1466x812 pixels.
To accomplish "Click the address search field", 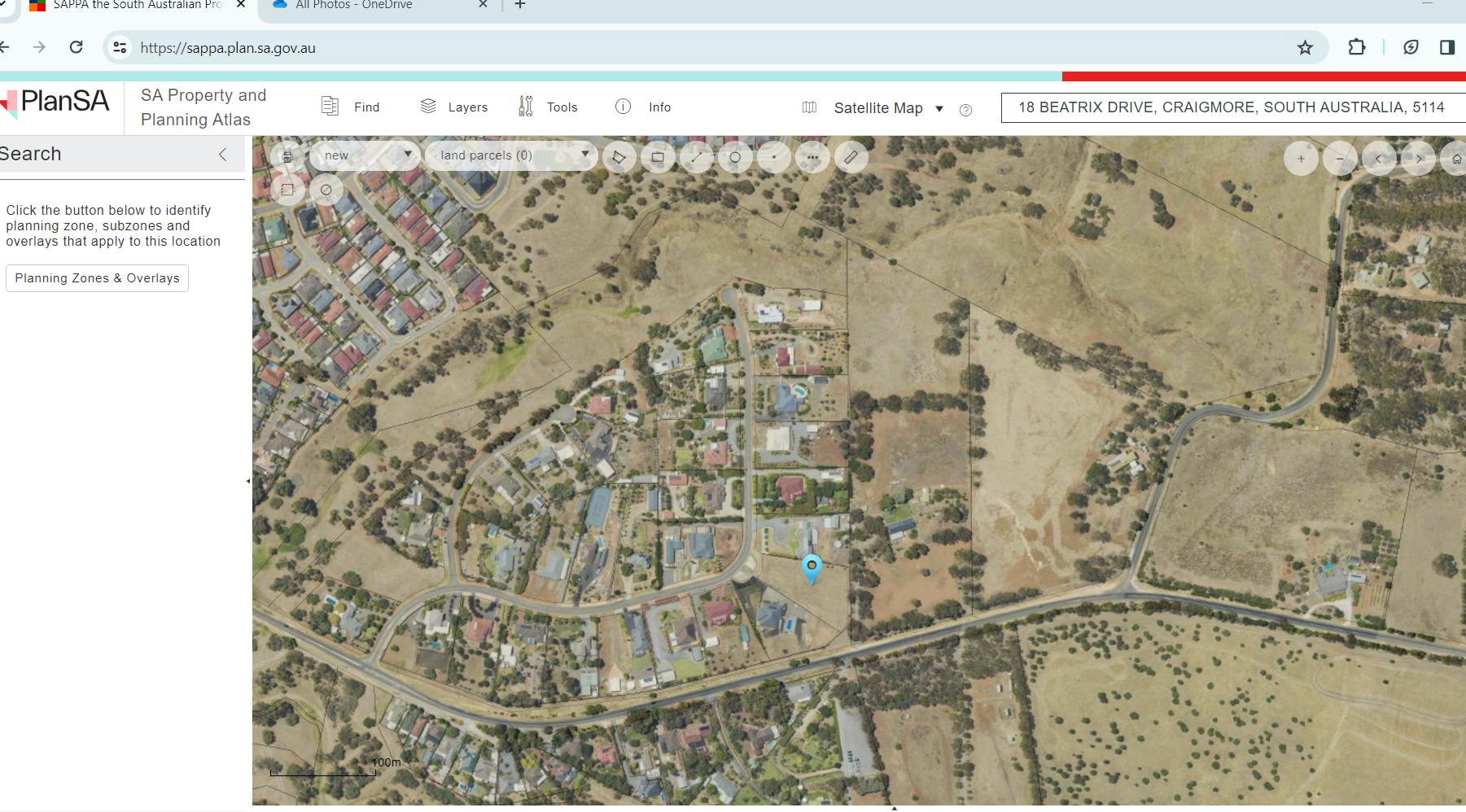I will 1231,107.
